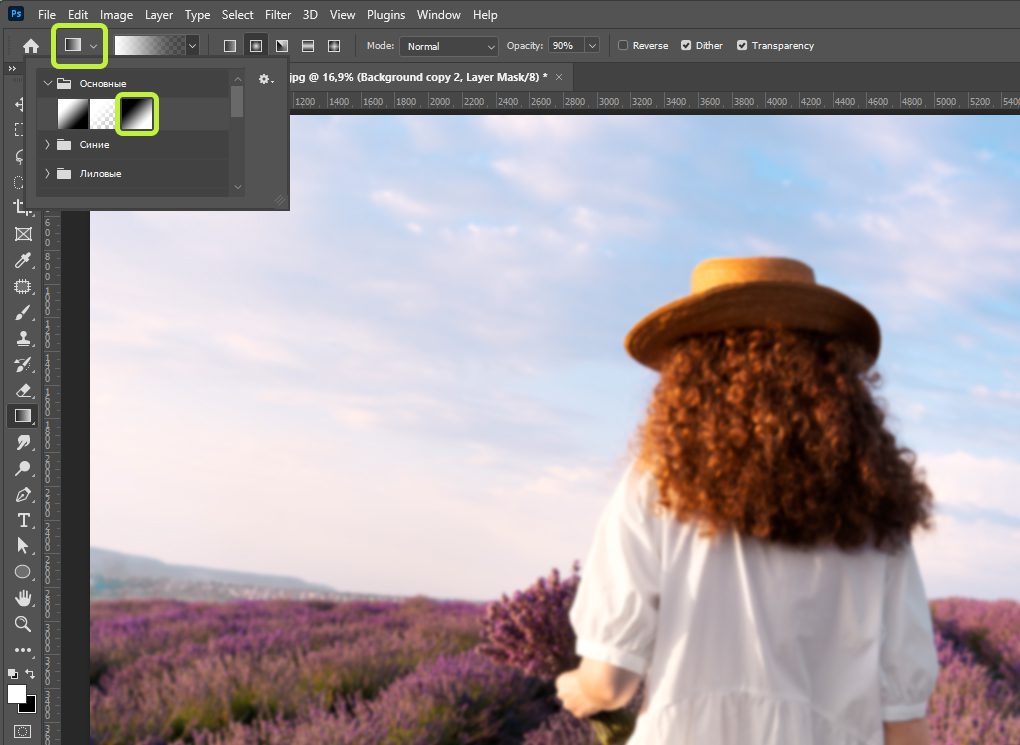Uncheck the Dither option
The image size is (1020, 745).
tap(686, 46)
